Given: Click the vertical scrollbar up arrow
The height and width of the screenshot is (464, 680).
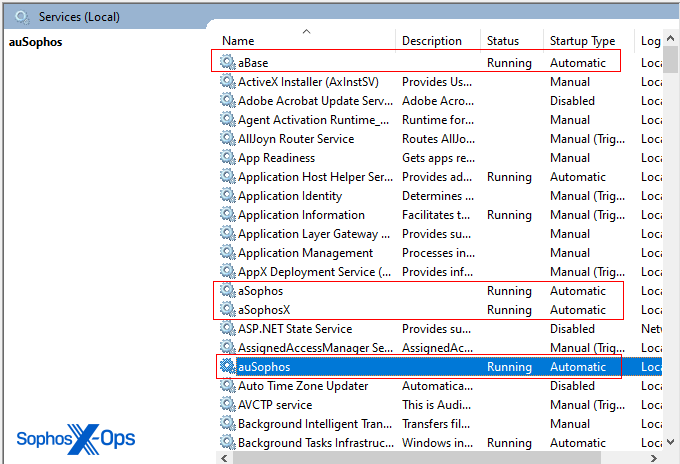Looking at the screenshot, I should [x=670, y=38].
